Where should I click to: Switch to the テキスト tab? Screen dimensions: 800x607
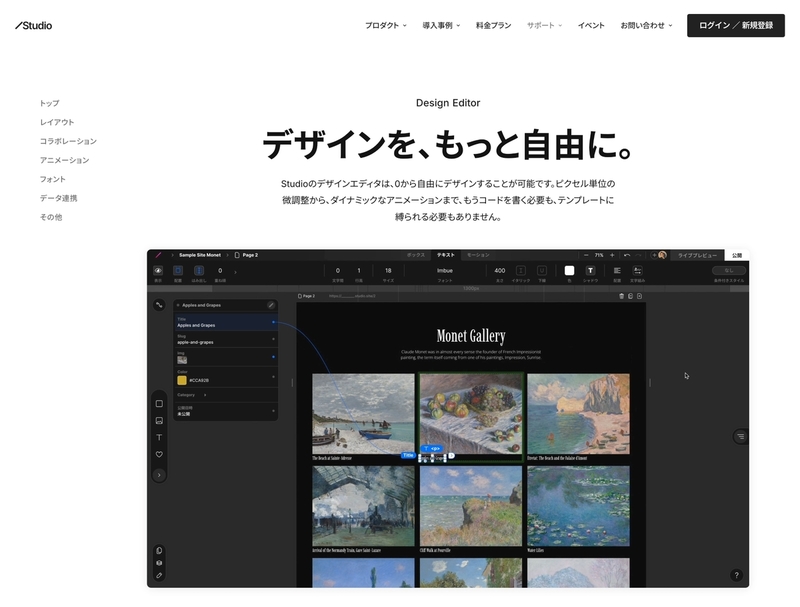445,255
